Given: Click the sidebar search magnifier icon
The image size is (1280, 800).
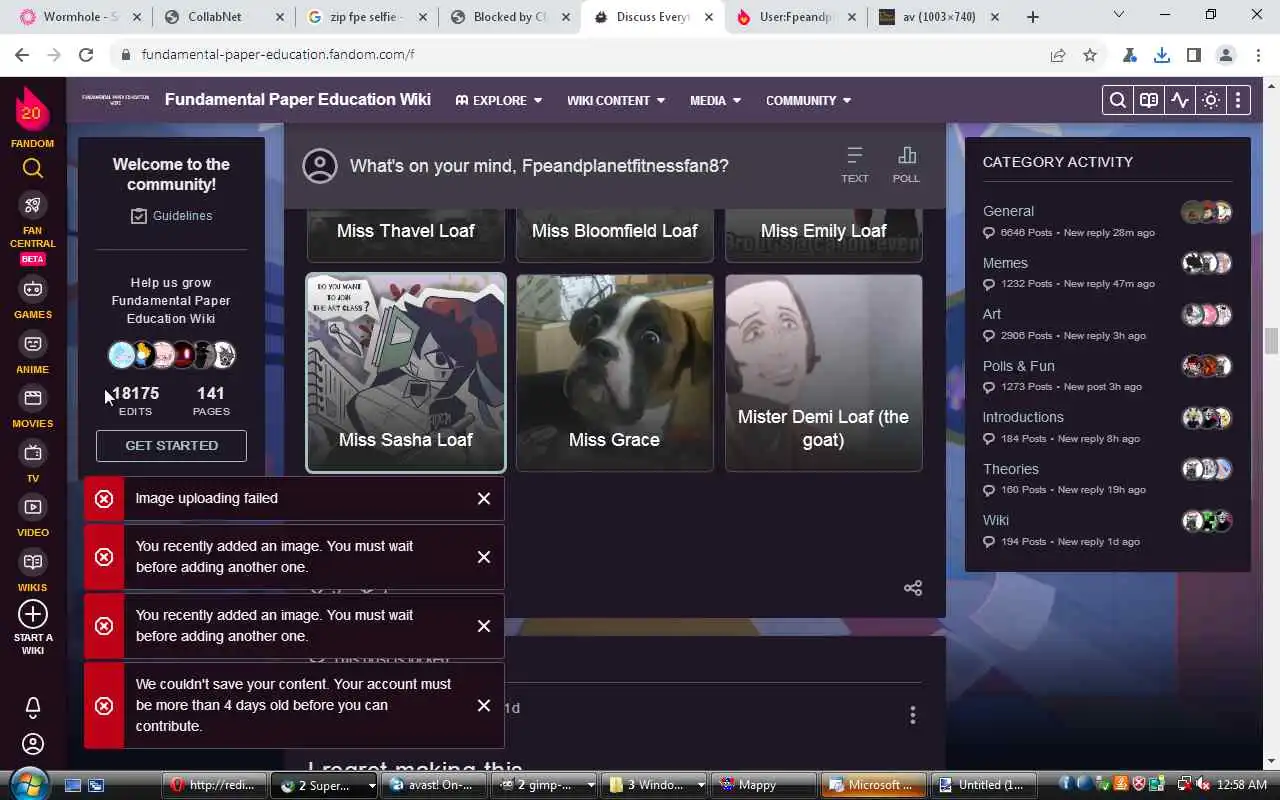Looking at the screenshot, I should pos(33,168).
